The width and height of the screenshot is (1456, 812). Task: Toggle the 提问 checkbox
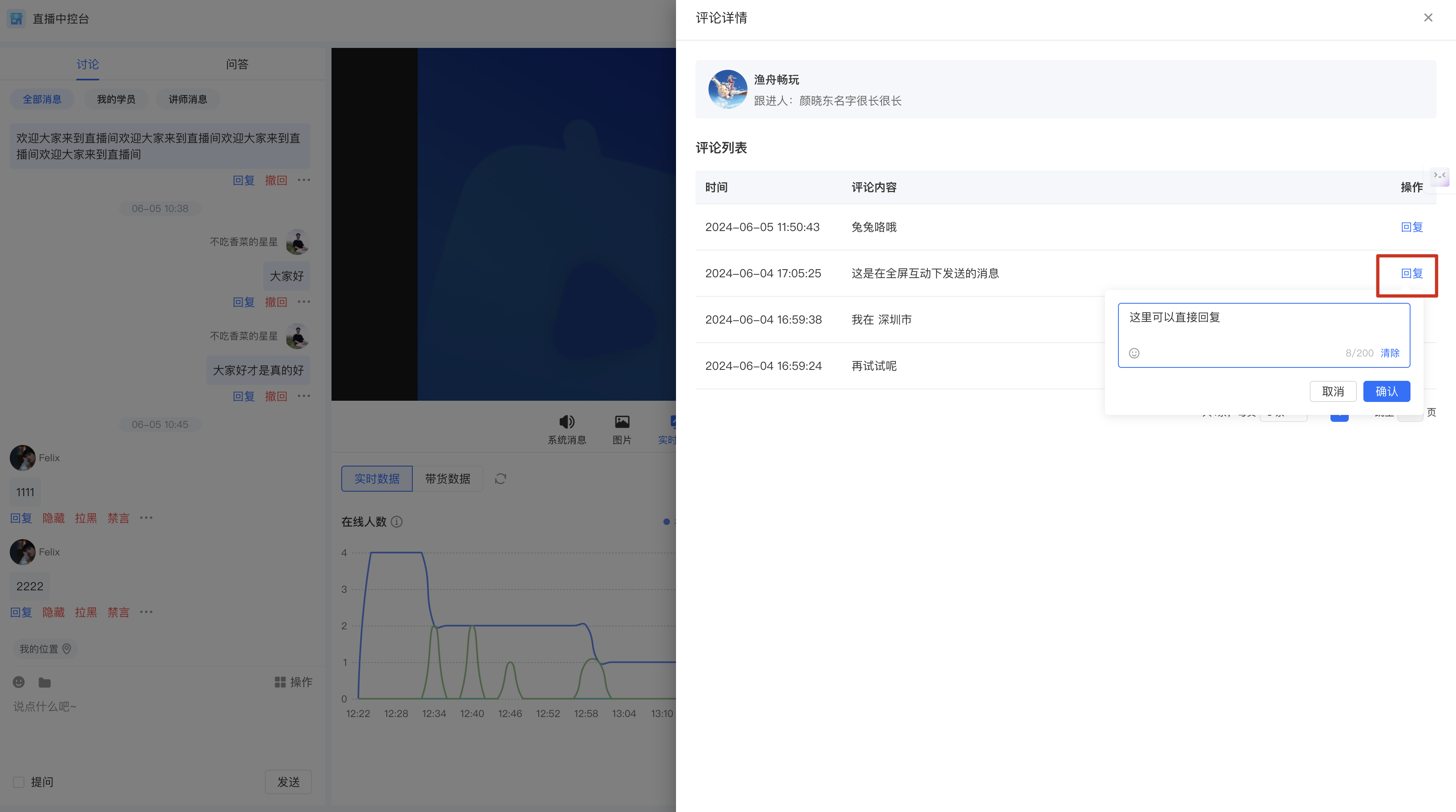(19, 782)
